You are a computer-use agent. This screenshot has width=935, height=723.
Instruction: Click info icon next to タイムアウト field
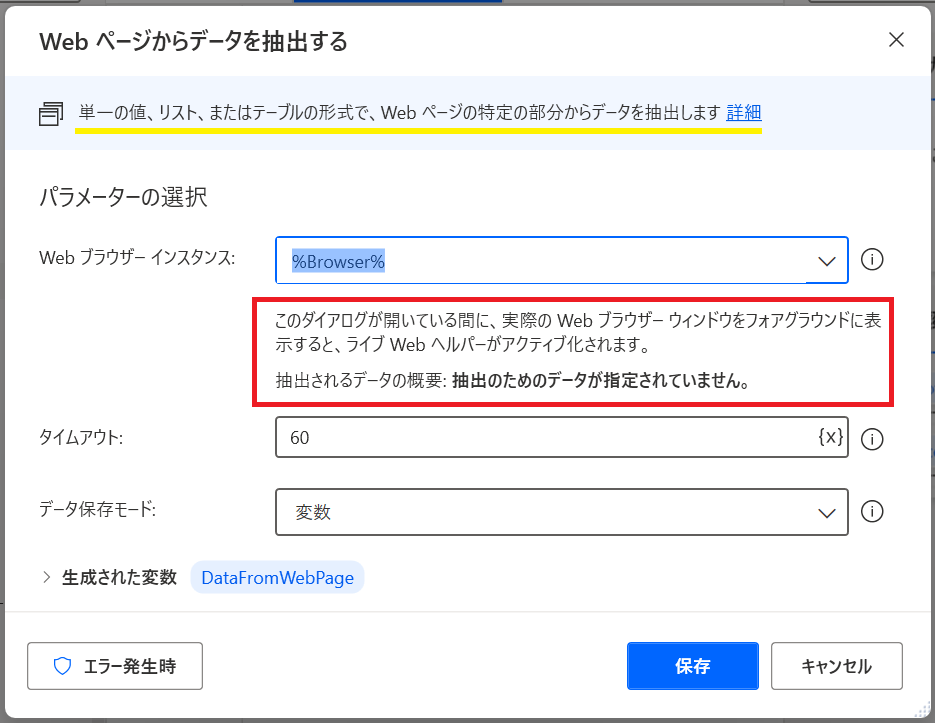[x=872, y=438]
